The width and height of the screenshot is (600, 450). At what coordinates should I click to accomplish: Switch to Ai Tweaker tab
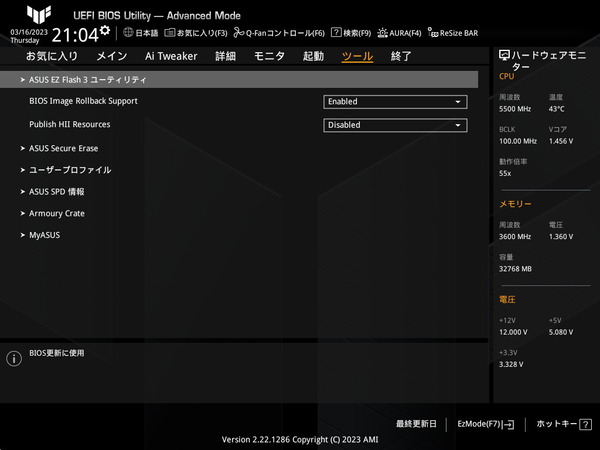click(x=171, y=56)
